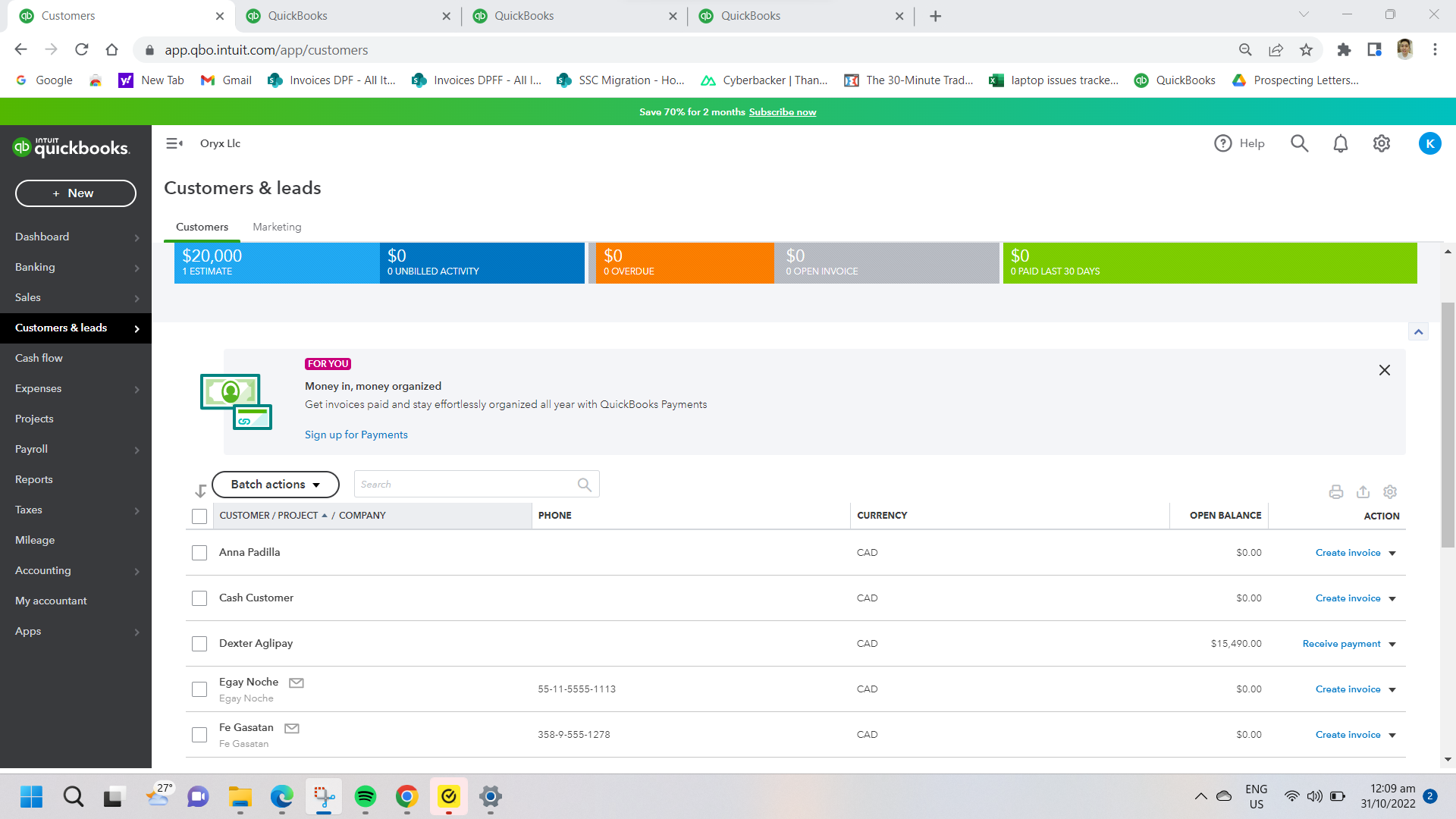
Task: Export the customer list icon
Action: pyautogui.click(x=1363, y=492)
